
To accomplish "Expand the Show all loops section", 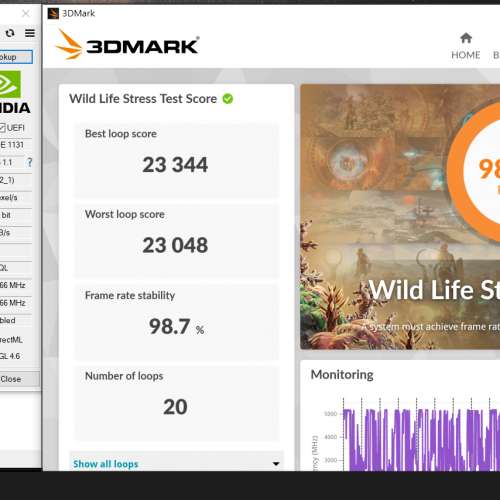I will (x=176, y=463).
